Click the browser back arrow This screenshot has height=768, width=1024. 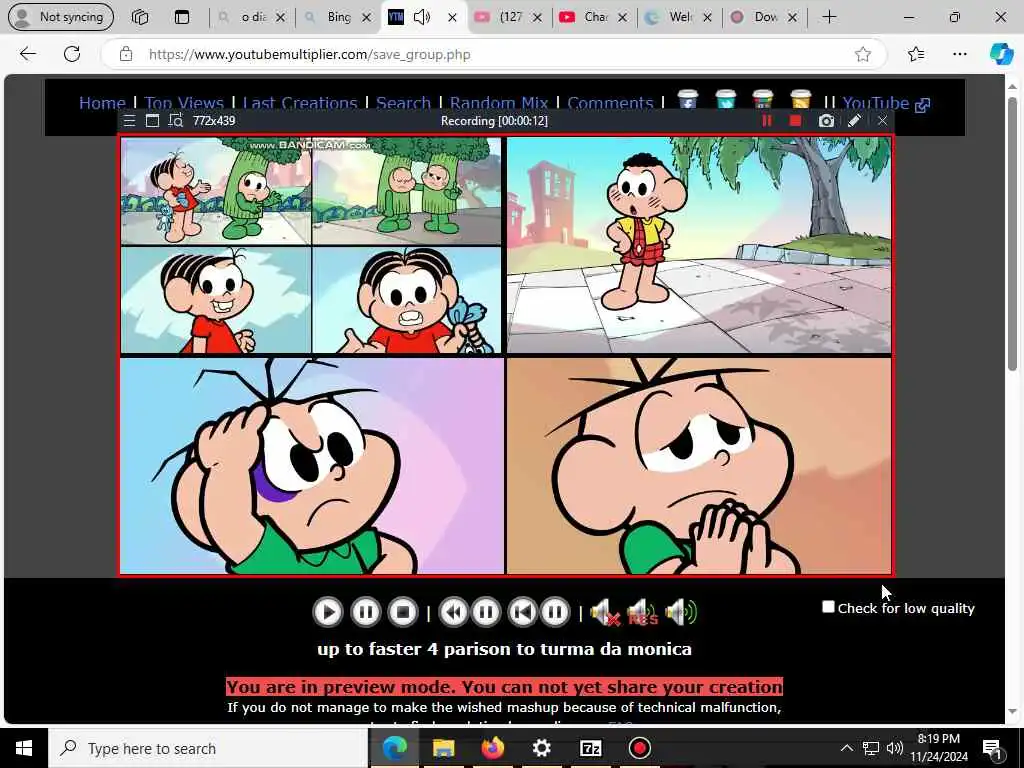pyautogui.click(x=27, y=54)
